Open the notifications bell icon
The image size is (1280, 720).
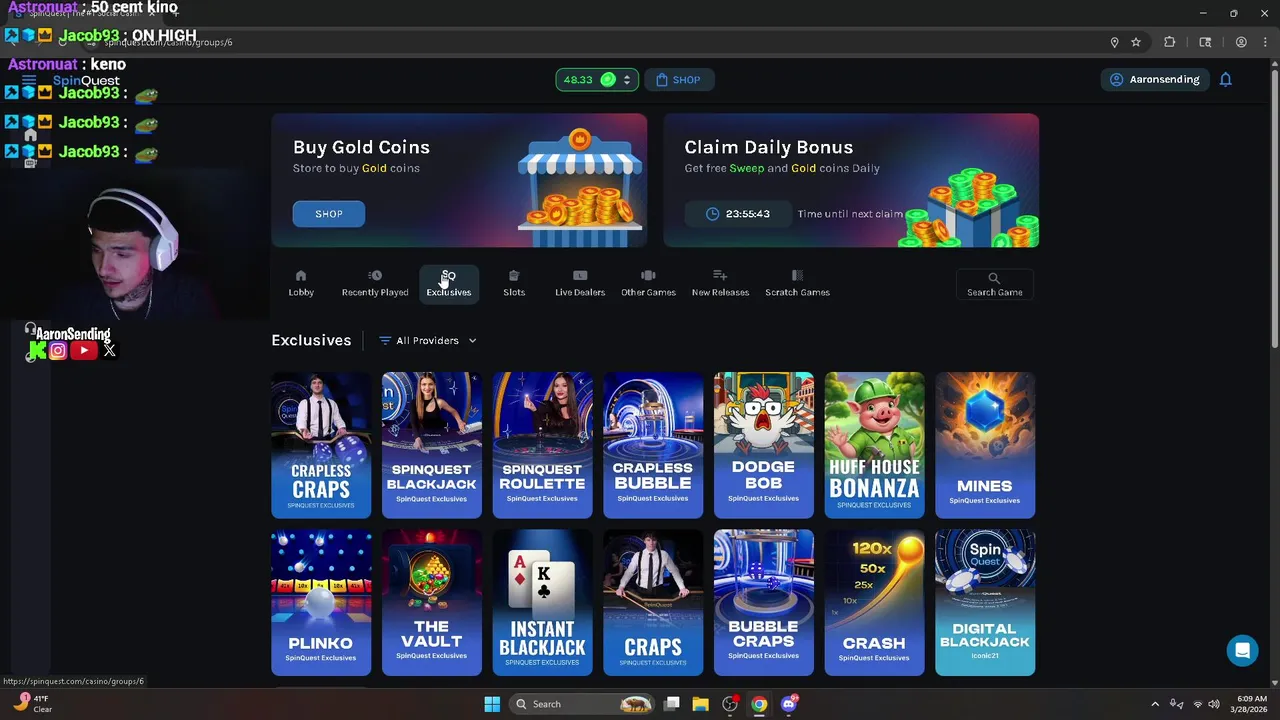pos(1225,80)
